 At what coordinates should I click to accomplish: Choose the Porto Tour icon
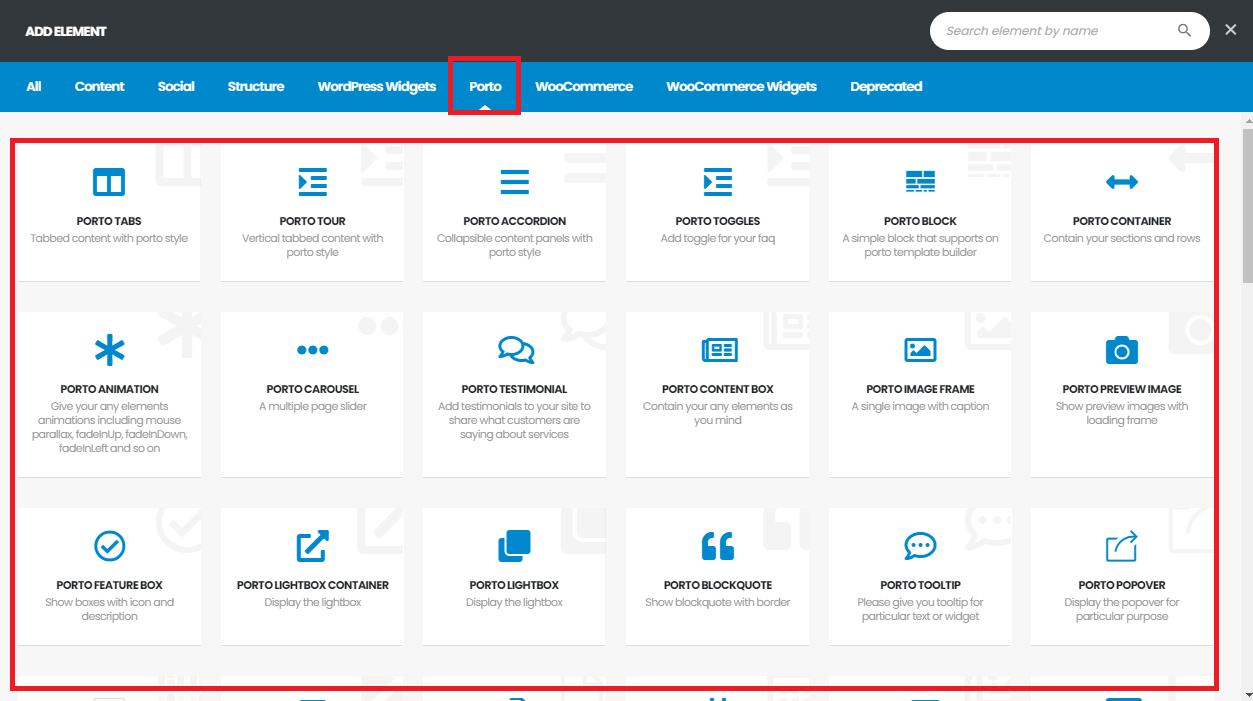tap(312, 182)
